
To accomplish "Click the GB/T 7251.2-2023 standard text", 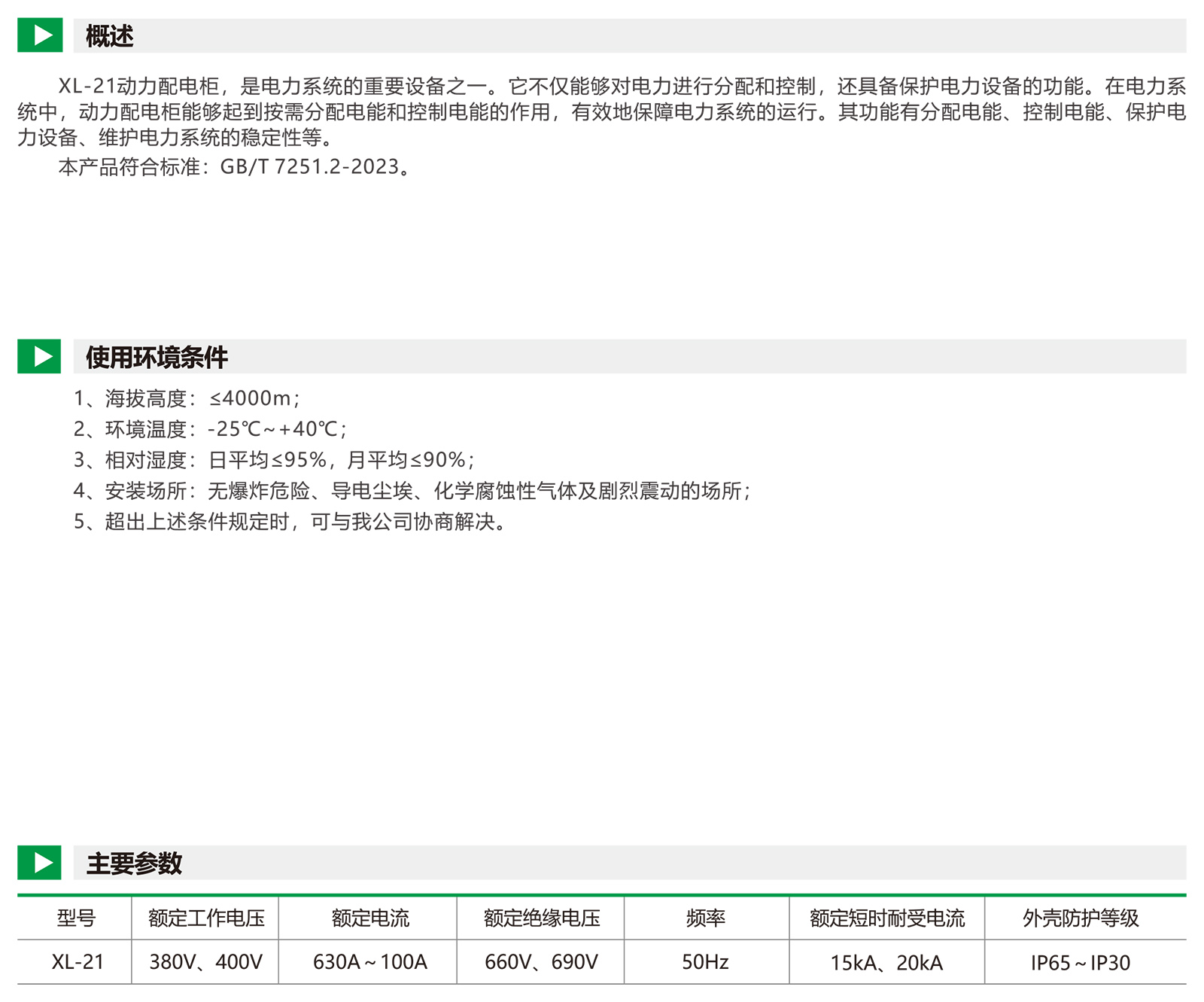I will [309, 166].
